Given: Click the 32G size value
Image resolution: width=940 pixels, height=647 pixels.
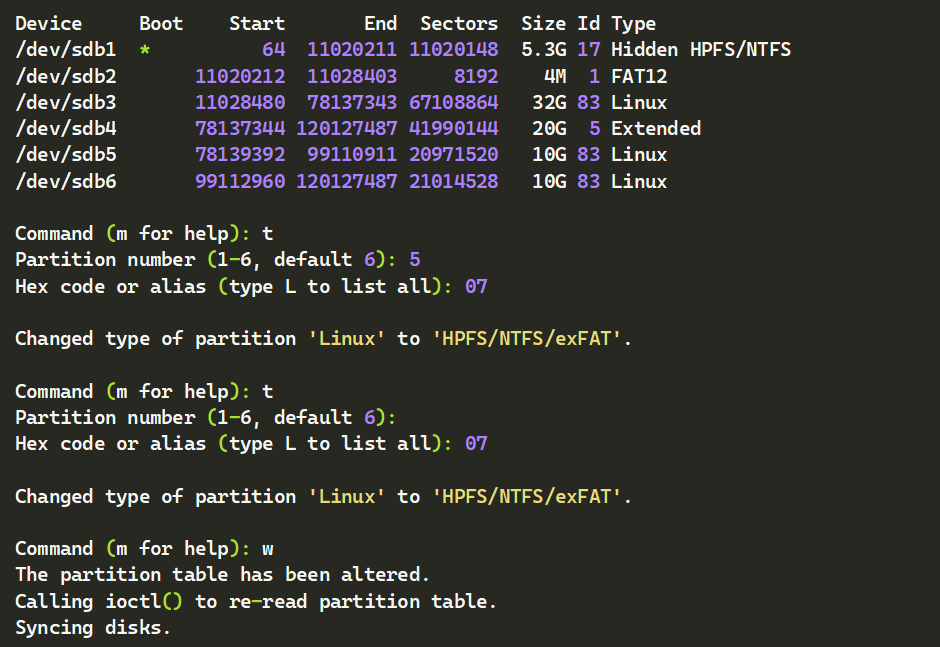Looking at the screenshot, I should pos(549,102).
